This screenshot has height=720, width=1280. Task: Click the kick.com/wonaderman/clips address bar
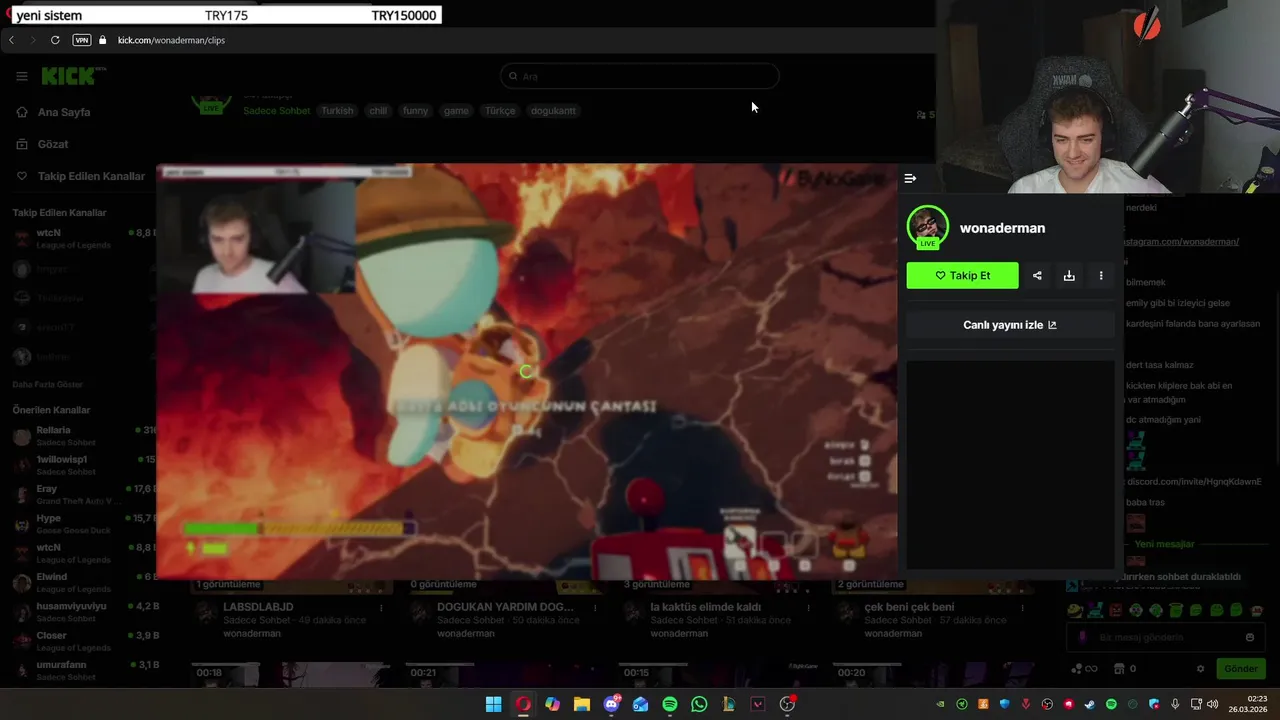coord(171,40)
